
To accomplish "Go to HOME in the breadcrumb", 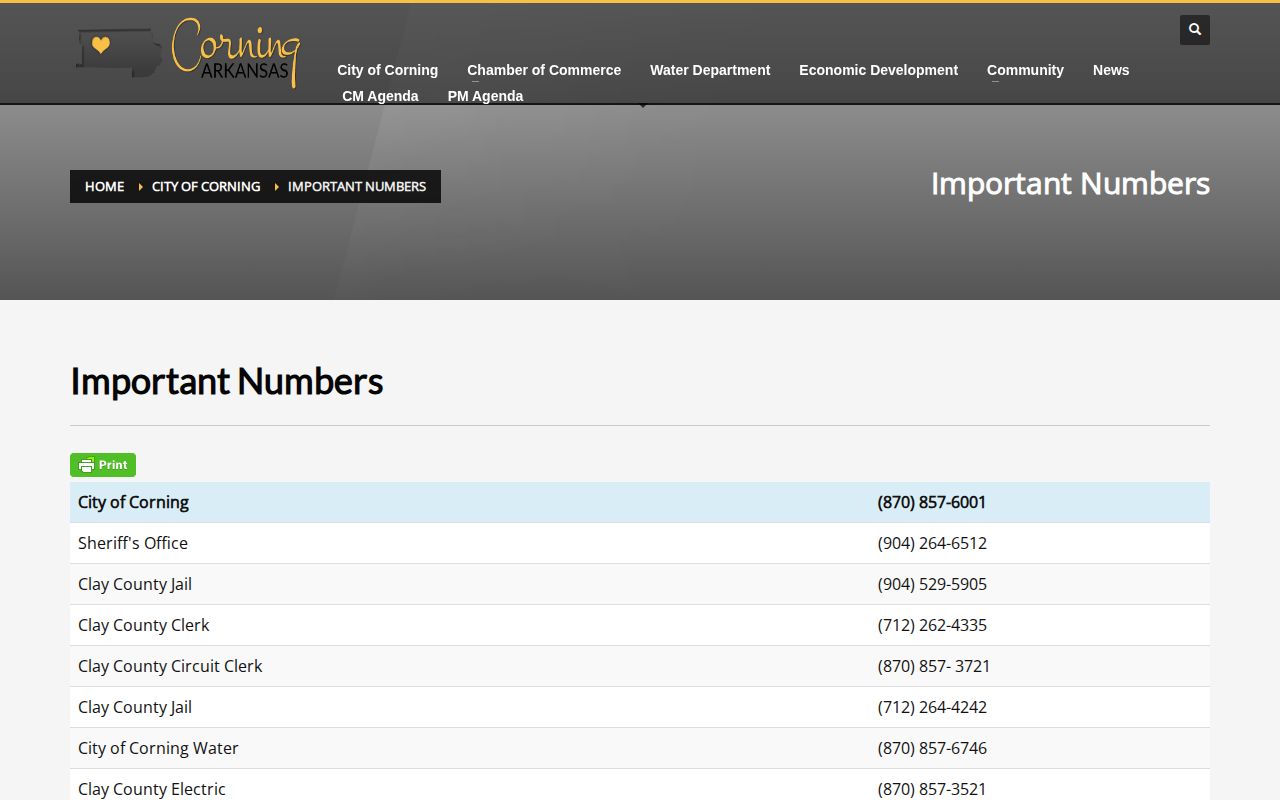I will (x=105, y=187).
